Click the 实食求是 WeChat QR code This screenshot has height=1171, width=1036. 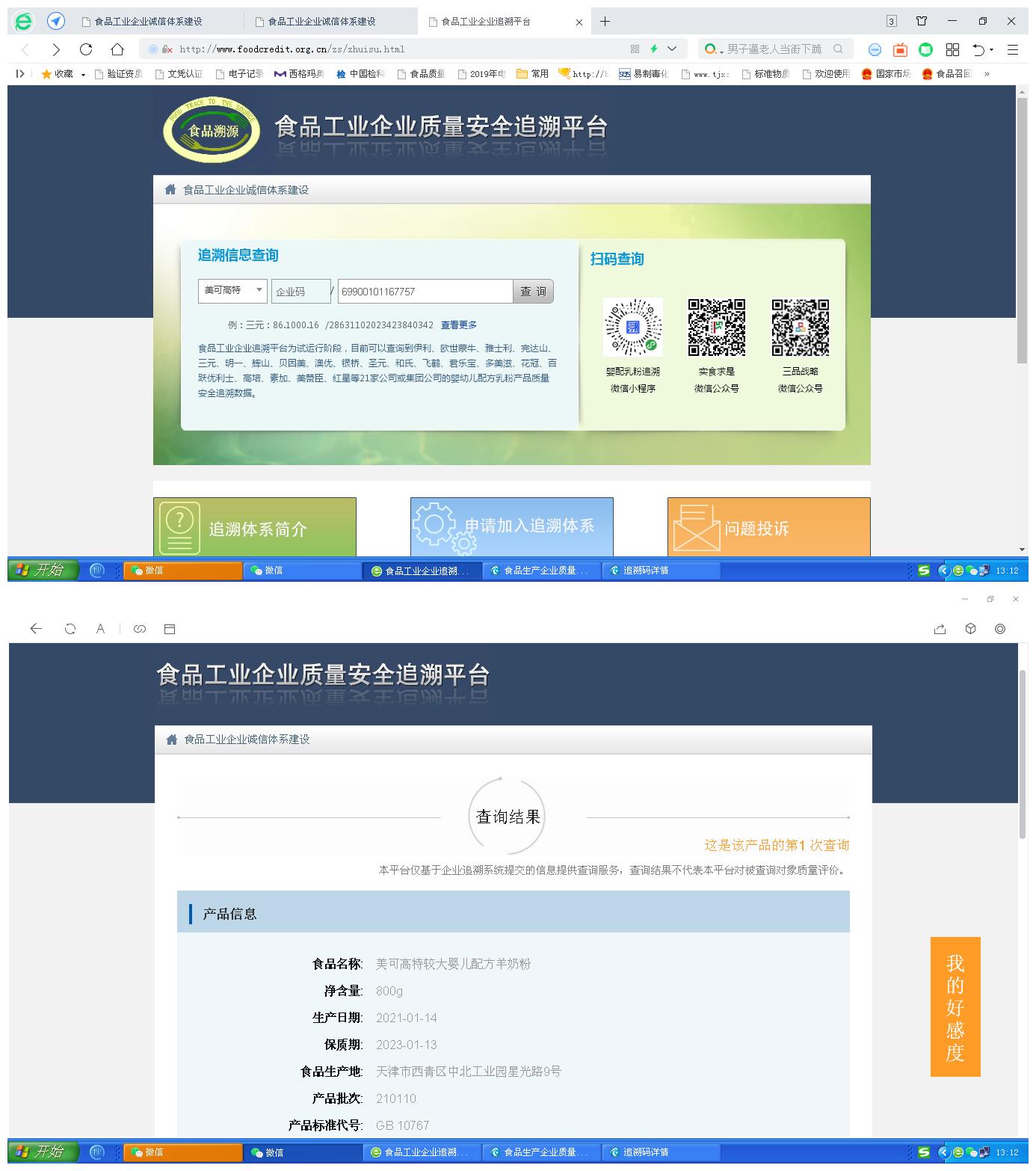pos(716,329)
